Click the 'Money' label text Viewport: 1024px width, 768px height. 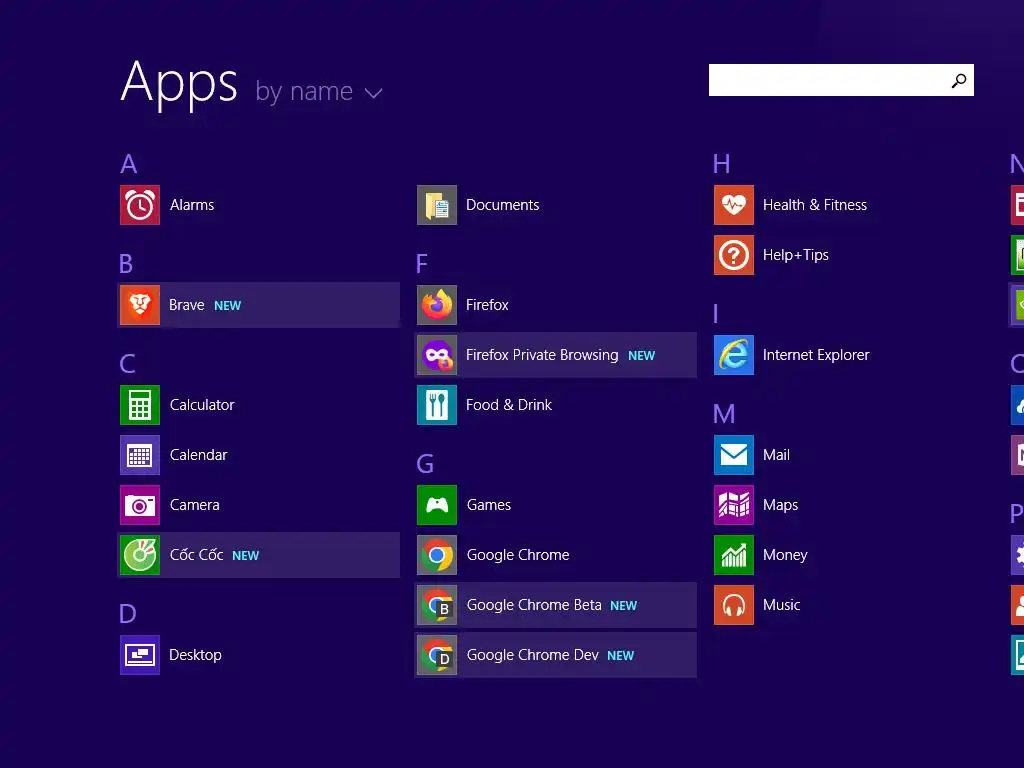point(785,555)
